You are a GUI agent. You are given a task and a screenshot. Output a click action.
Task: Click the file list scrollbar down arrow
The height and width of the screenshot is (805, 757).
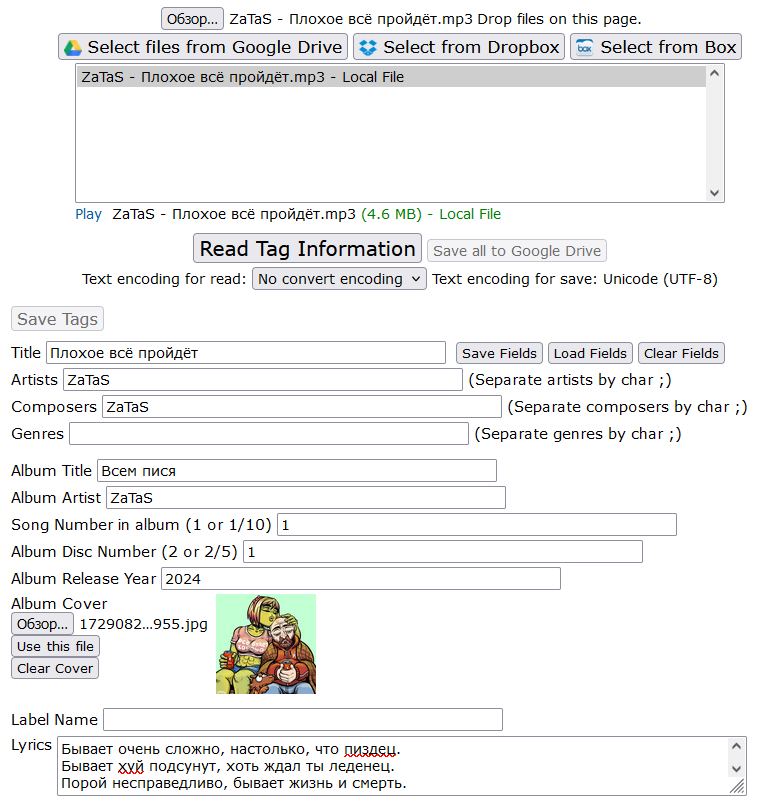pyautogui.click(x=714, y=193)
